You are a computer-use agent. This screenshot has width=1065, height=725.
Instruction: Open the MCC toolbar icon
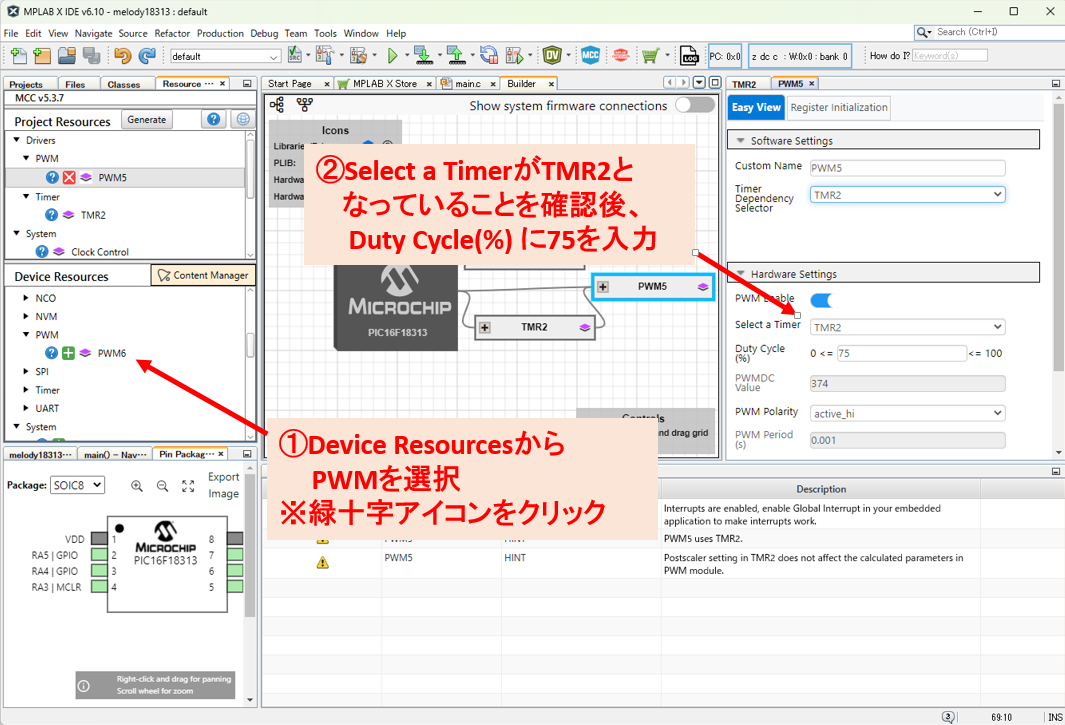tap(590, 56)
